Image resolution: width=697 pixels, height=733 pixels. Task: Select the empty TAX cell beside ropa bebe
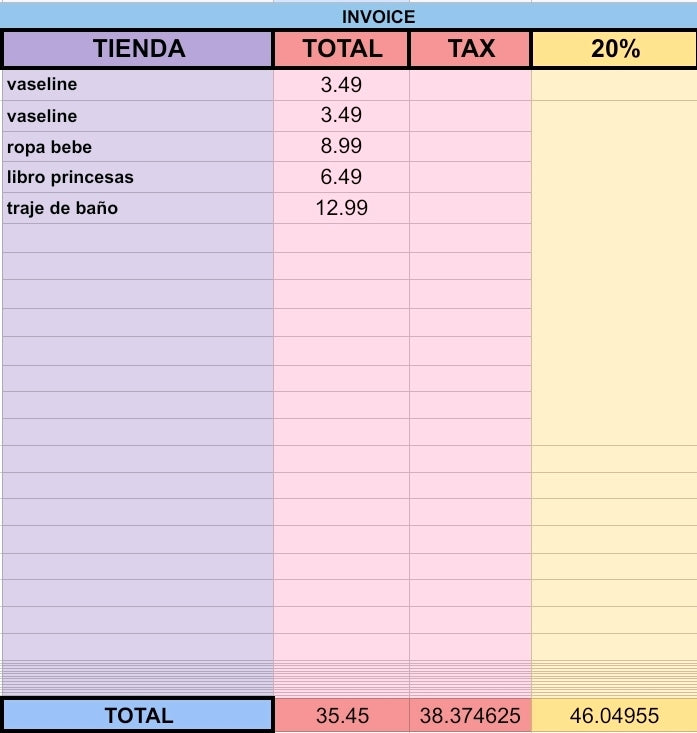click(470, 147)
